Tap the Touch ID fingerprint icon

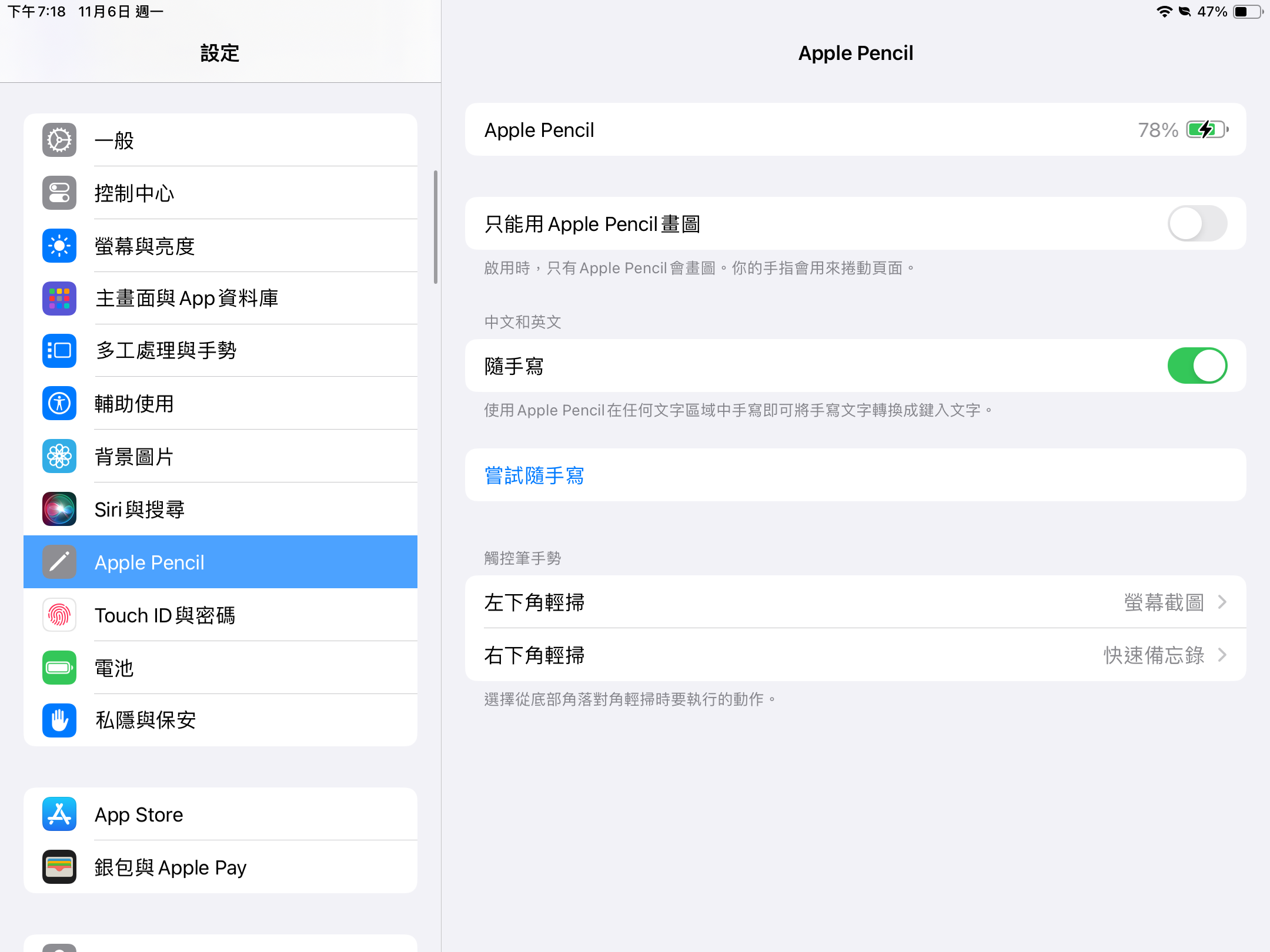59,615
